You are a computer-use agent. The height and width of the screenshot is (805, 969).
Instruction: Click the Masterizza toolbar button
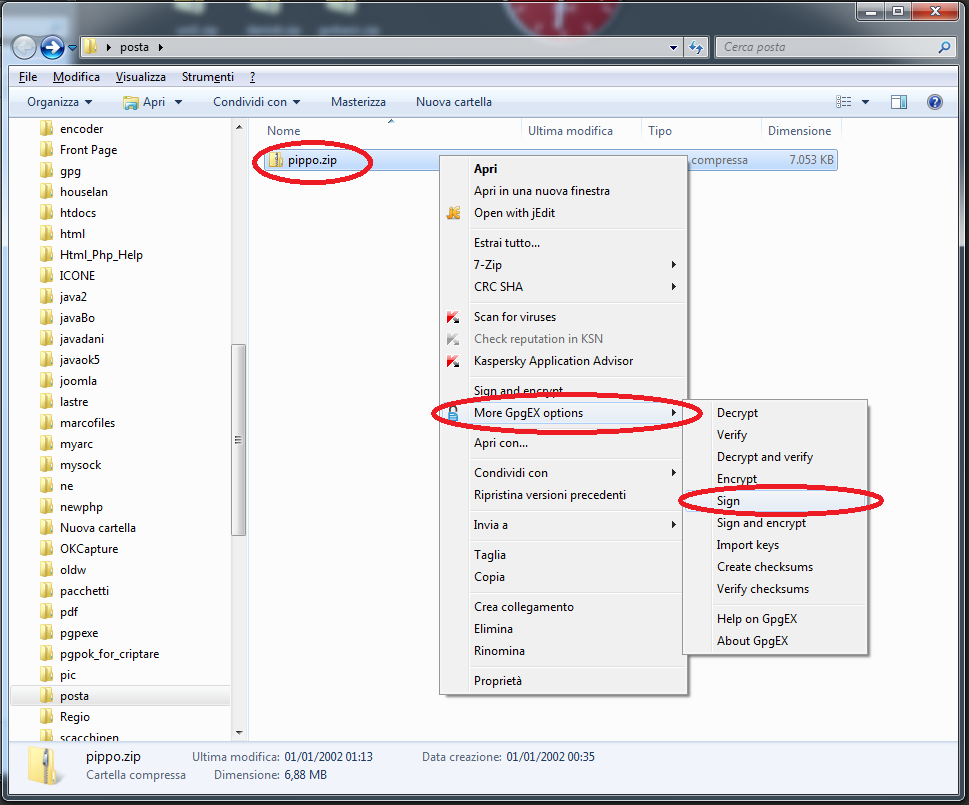(358, 102)
